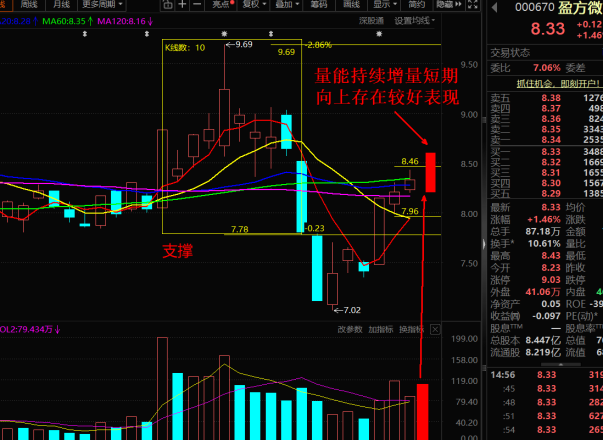Image resolution: width=603 pixels, height=440 pixels.
Task: Select the 卖五 ask row at 8.38
Action: (546, 98)
